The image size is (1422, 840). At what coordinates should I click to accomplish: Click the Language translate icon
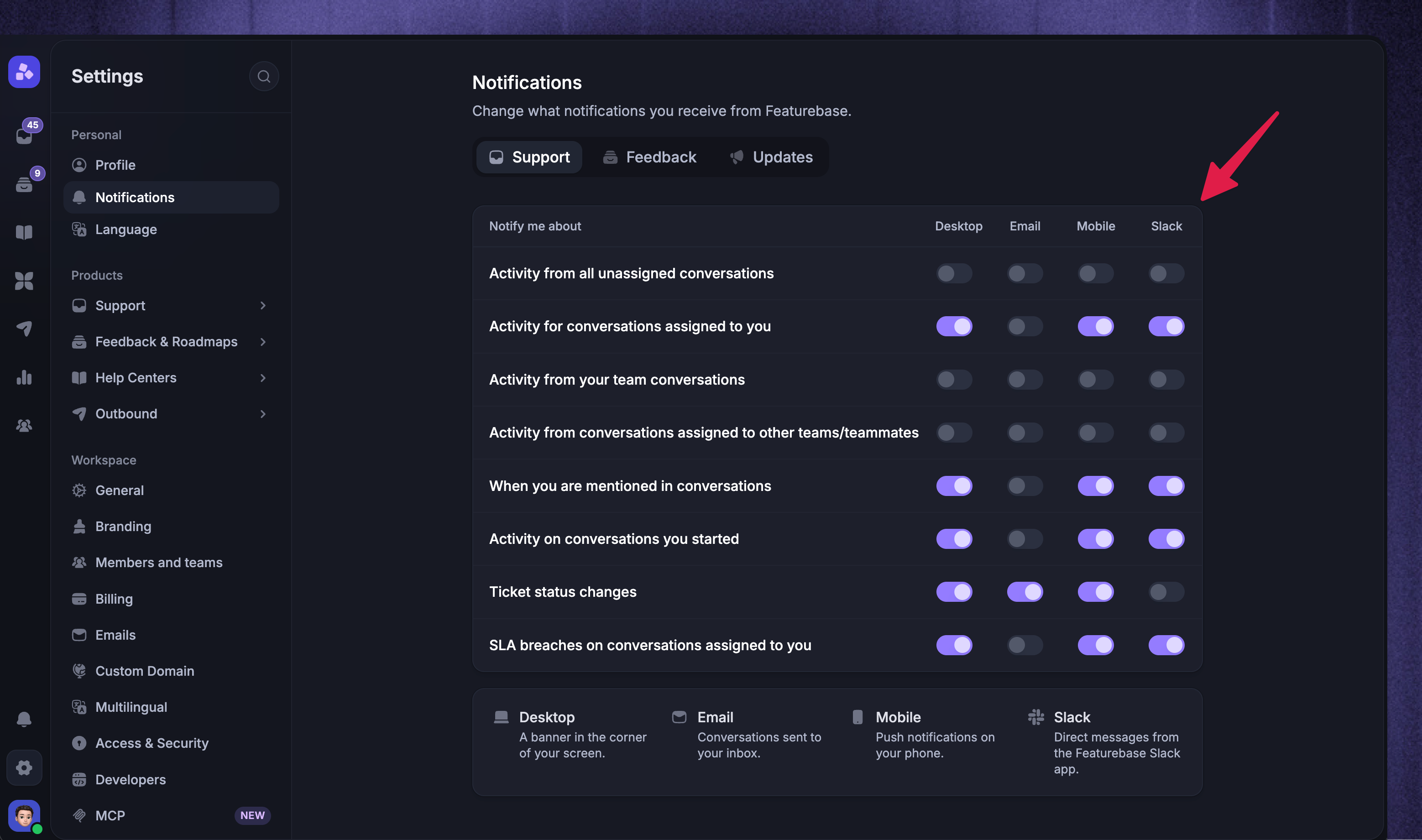coord(79,229)
